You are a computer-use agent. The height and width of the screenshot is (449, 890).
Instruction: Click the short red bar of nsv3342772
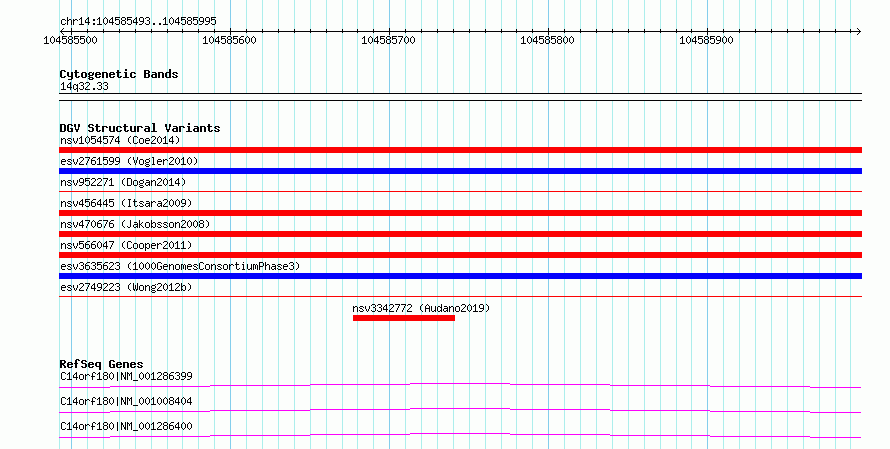pyautogui.click(x=404, y=318)
